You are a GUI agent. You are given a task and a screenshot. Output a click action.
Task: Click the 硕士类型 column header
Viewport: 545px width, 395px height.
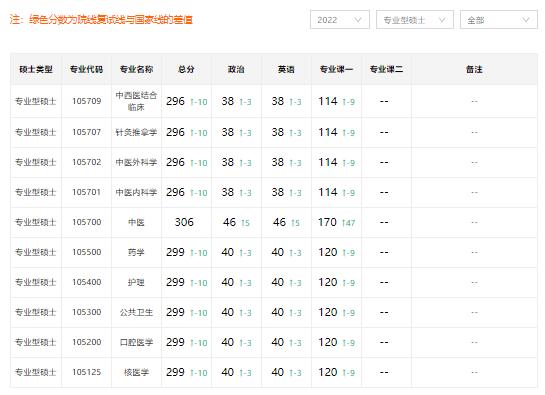pyautogui.click(x=36, y=69)
